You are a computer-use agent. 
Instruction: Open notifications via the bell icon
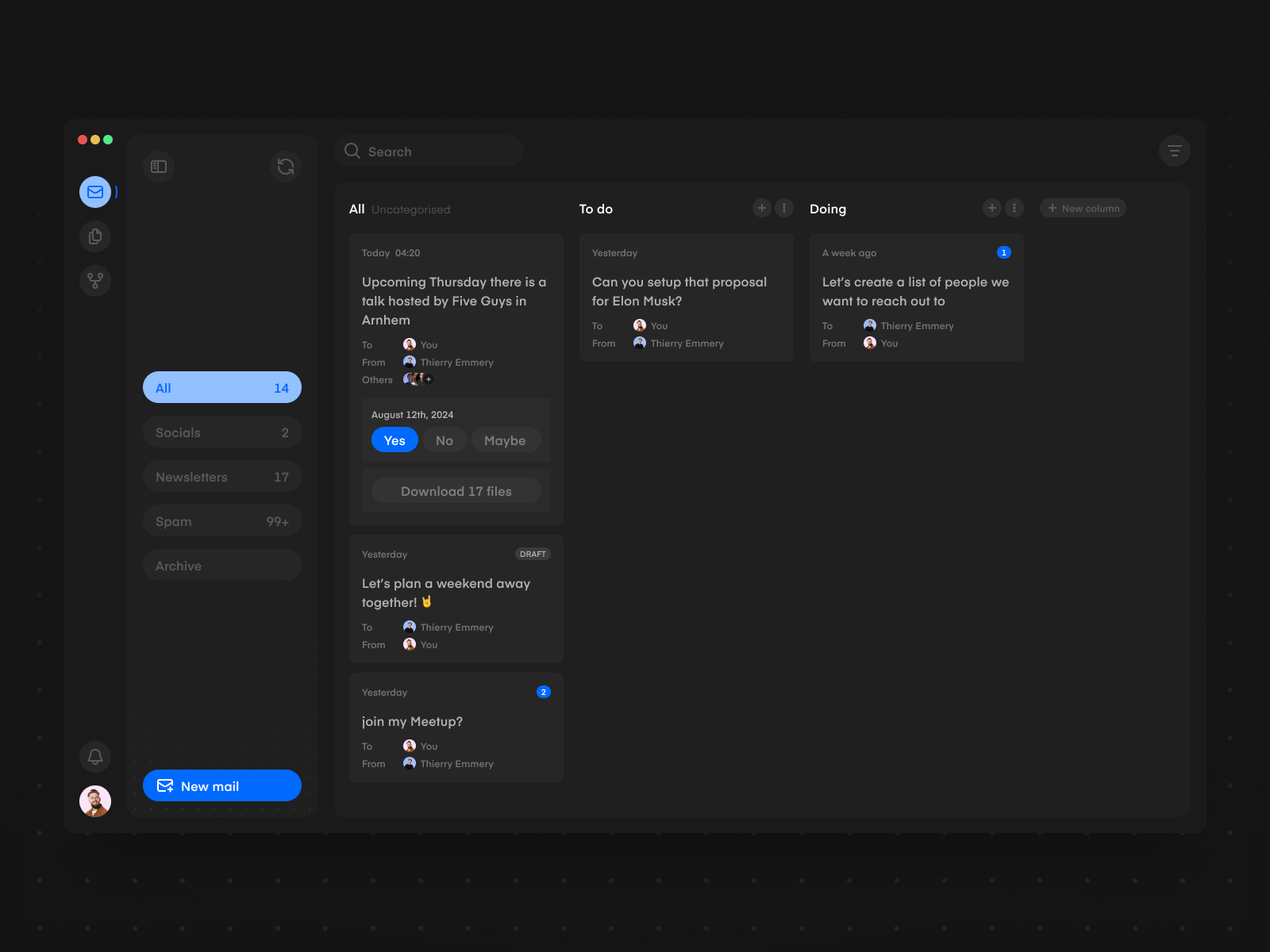(94, 756)
